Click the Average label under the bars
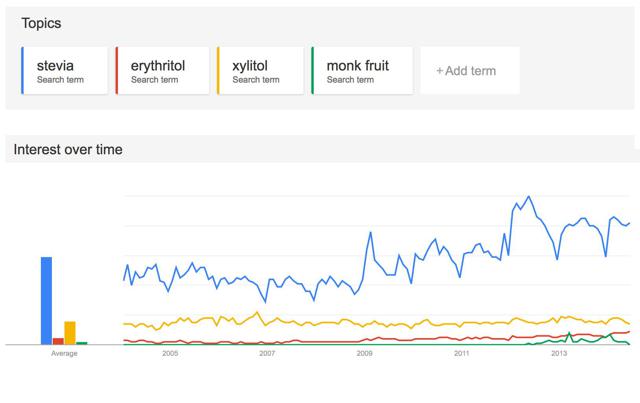This screenshot has height=403, width=640. click(x=64, y=353)
